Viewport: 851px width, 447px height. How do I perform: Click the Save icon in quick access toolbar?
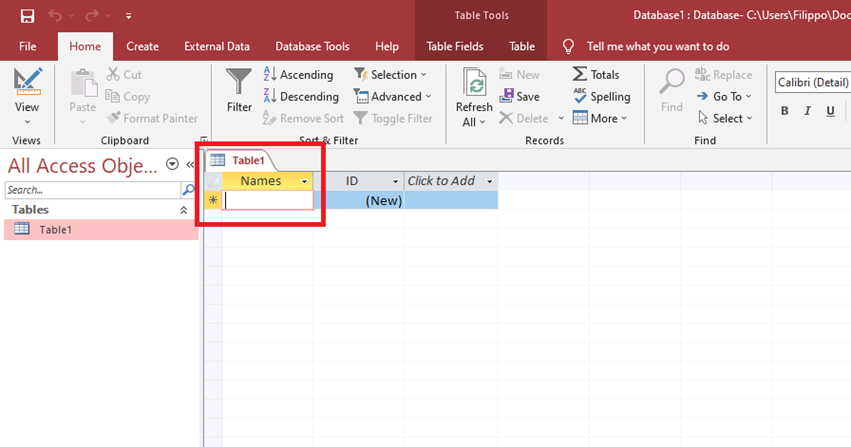[27, 16]
